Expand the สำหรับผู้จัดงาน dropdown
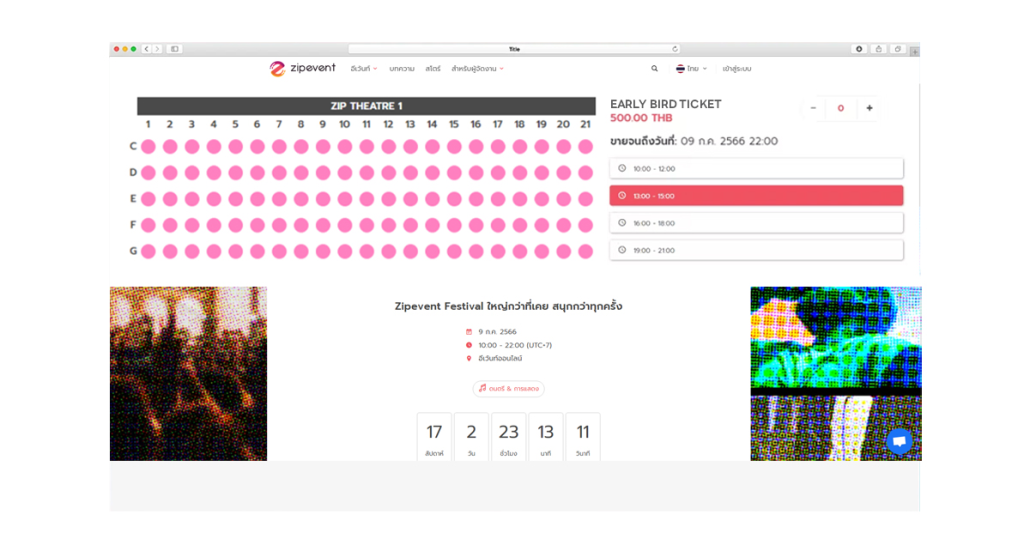 click(x=477, y=69)
